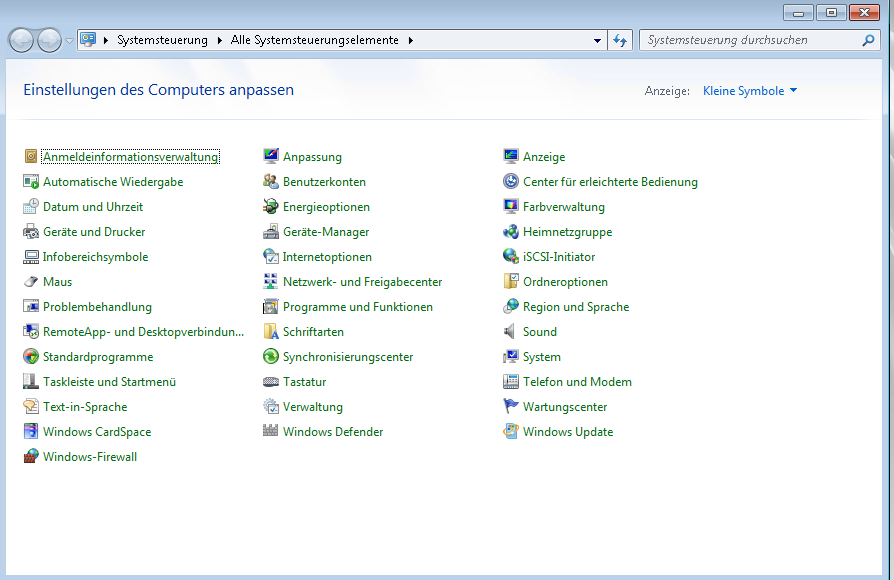Open the Region und Sprache link
This screenshot has width=894, height=580.
576,307
